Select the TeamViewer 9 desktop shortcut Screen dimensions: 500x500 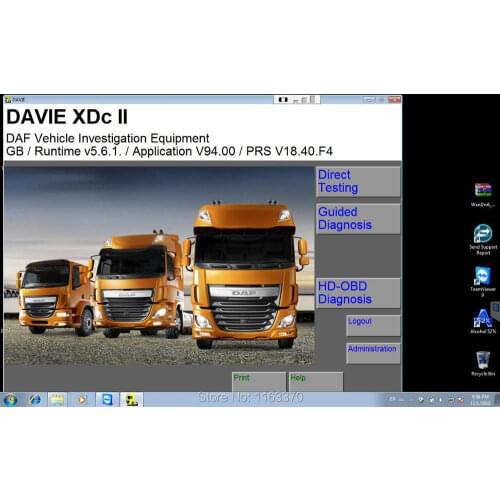point(483,281)
